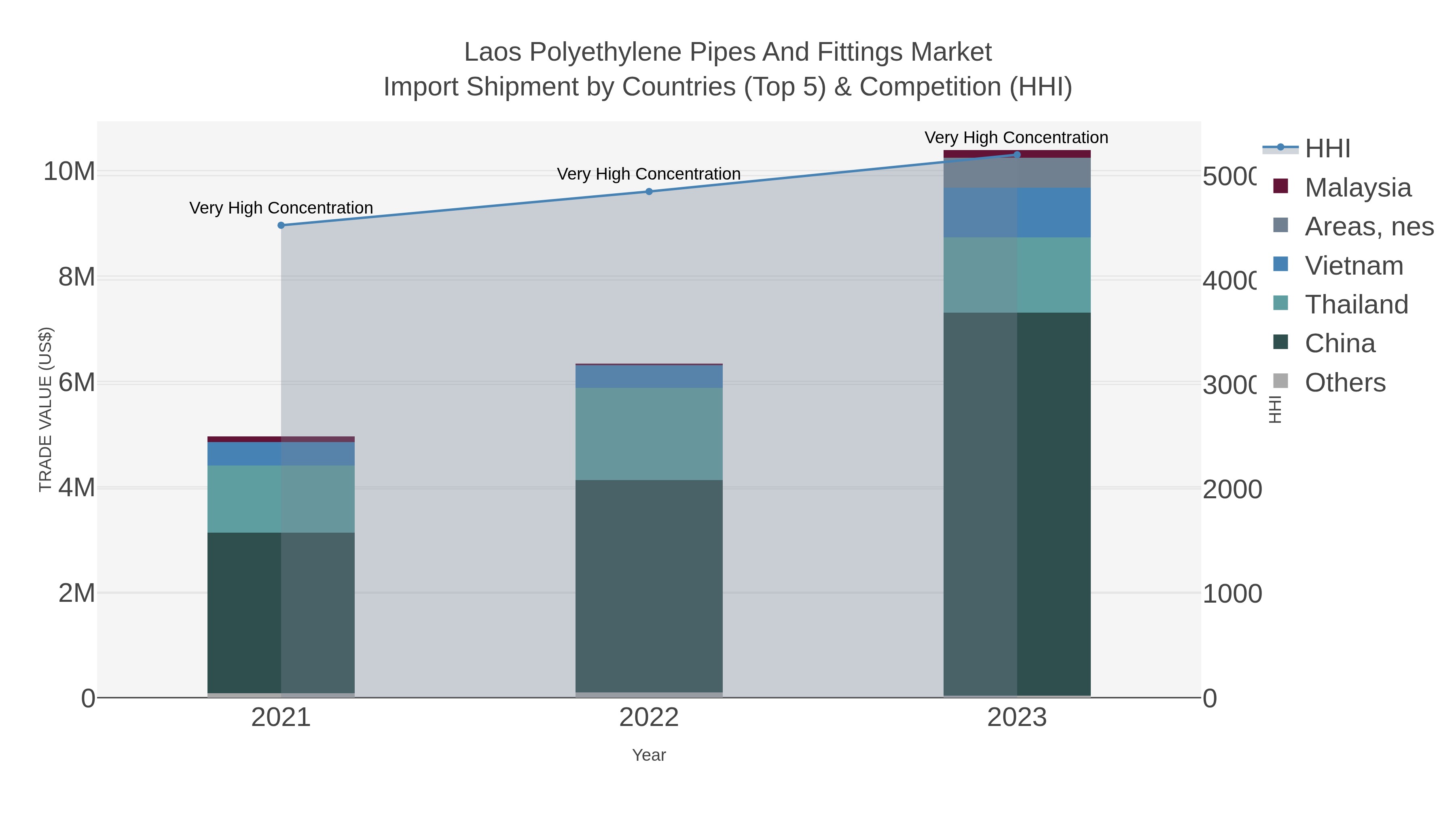1456x819 pixels.
Task: Click the chart title Laos Polyethylene Pipes
Action: coord(728,52)
